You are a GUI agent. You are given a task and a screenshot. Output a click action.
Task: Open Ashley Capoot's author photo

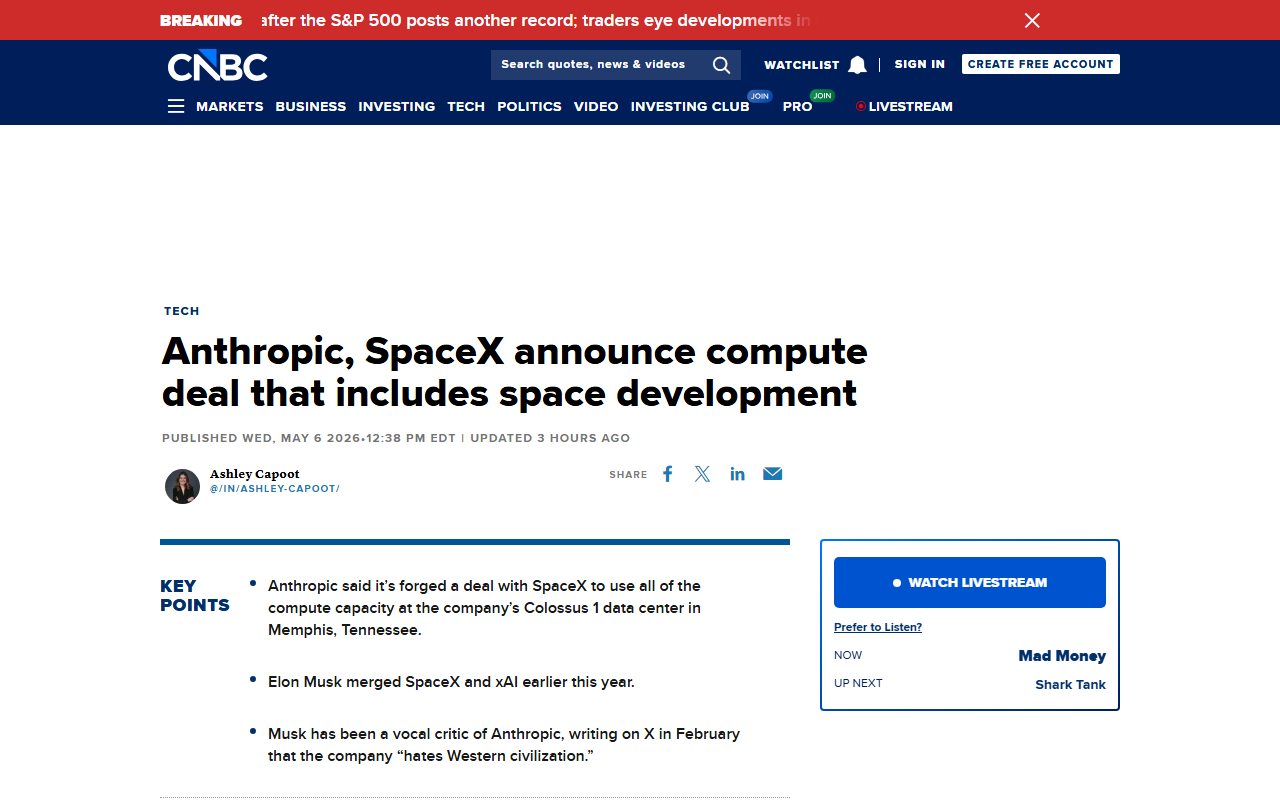tap(182, 486)
